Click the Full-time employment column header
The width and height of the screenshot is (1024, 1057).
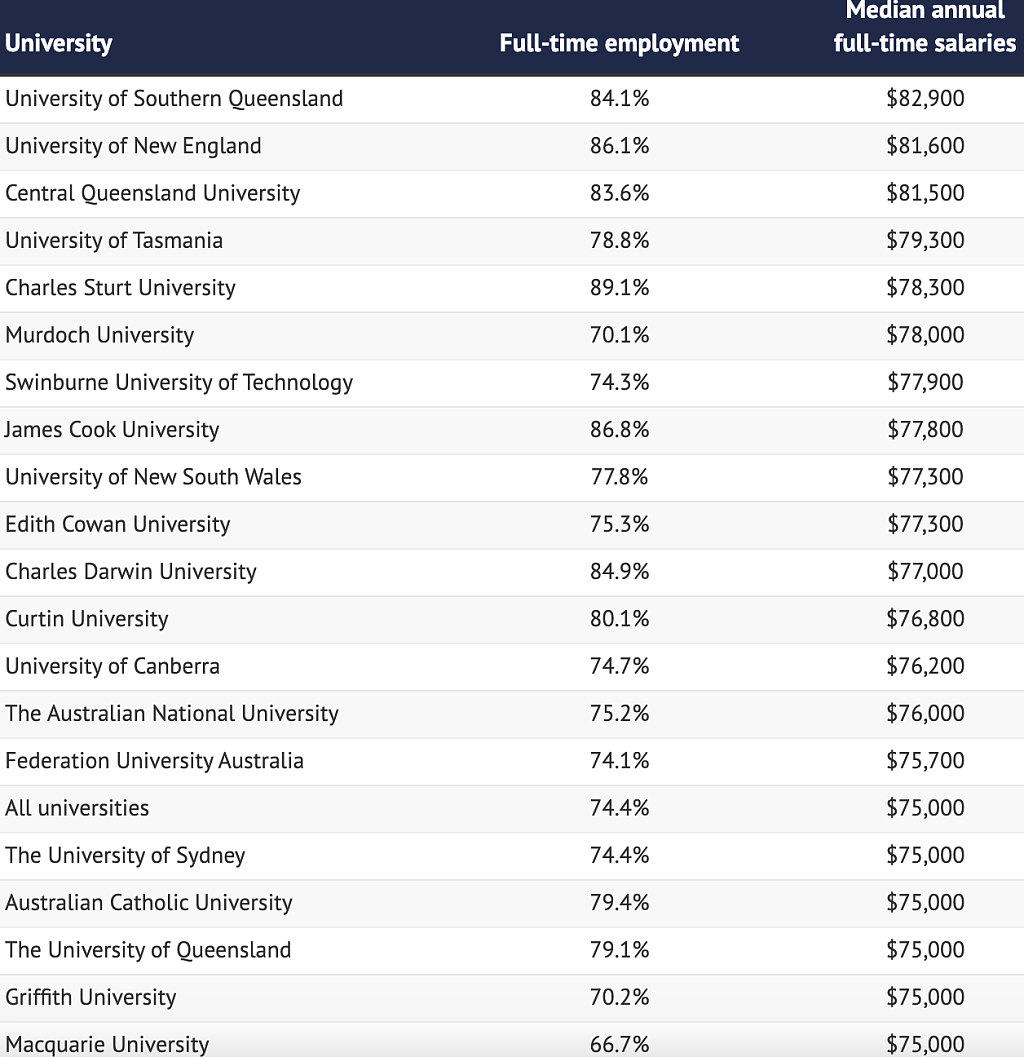coord(619,43)
